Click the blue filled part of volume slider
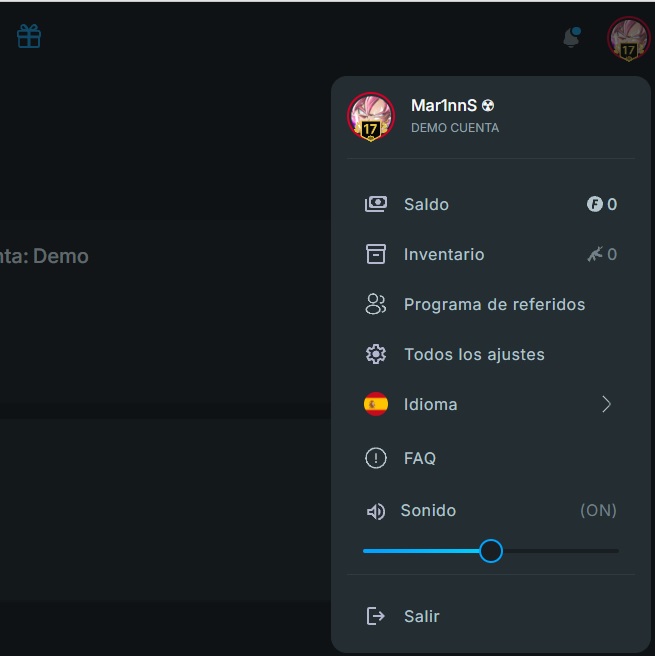 point(421,551)
